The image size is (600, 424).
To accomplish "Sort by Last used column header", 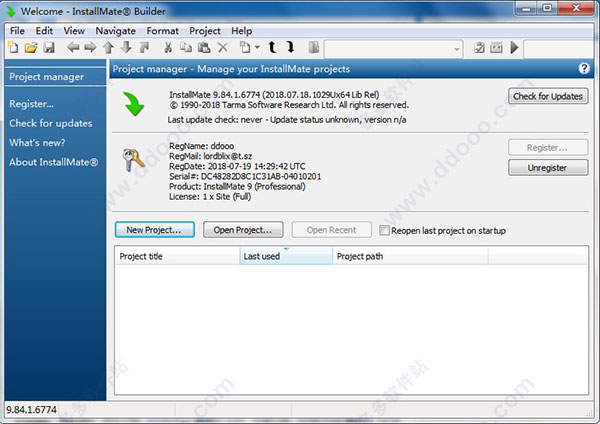I will click(x=286, y=256).
